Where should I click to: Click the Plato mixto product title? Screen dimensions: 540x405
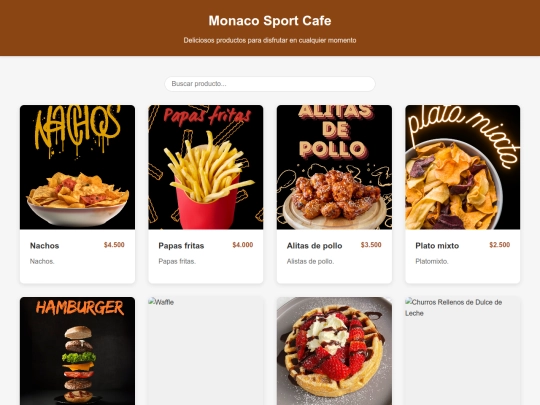pos(437,246)
